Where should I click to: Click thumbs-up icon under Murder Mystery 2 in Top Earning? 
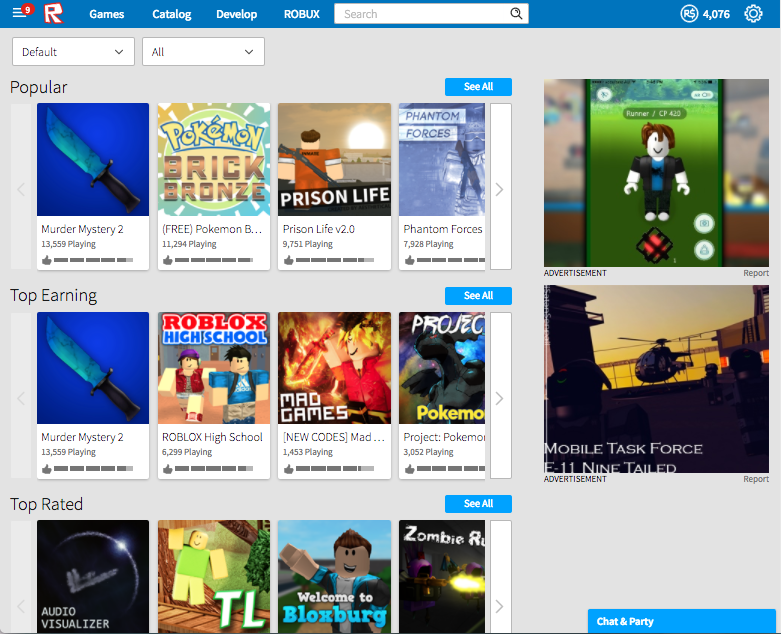(47, 469)
